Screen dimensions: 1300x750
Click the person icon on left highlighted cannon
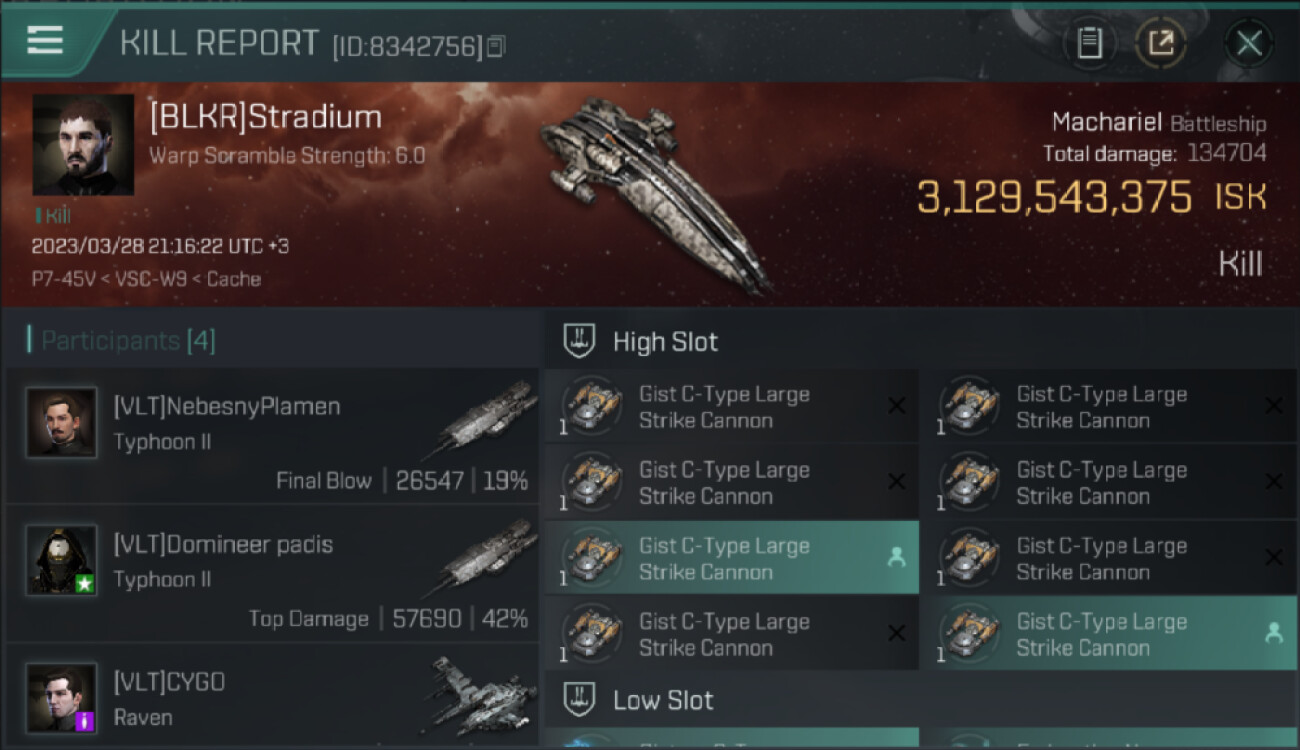[x=896, y=558]
